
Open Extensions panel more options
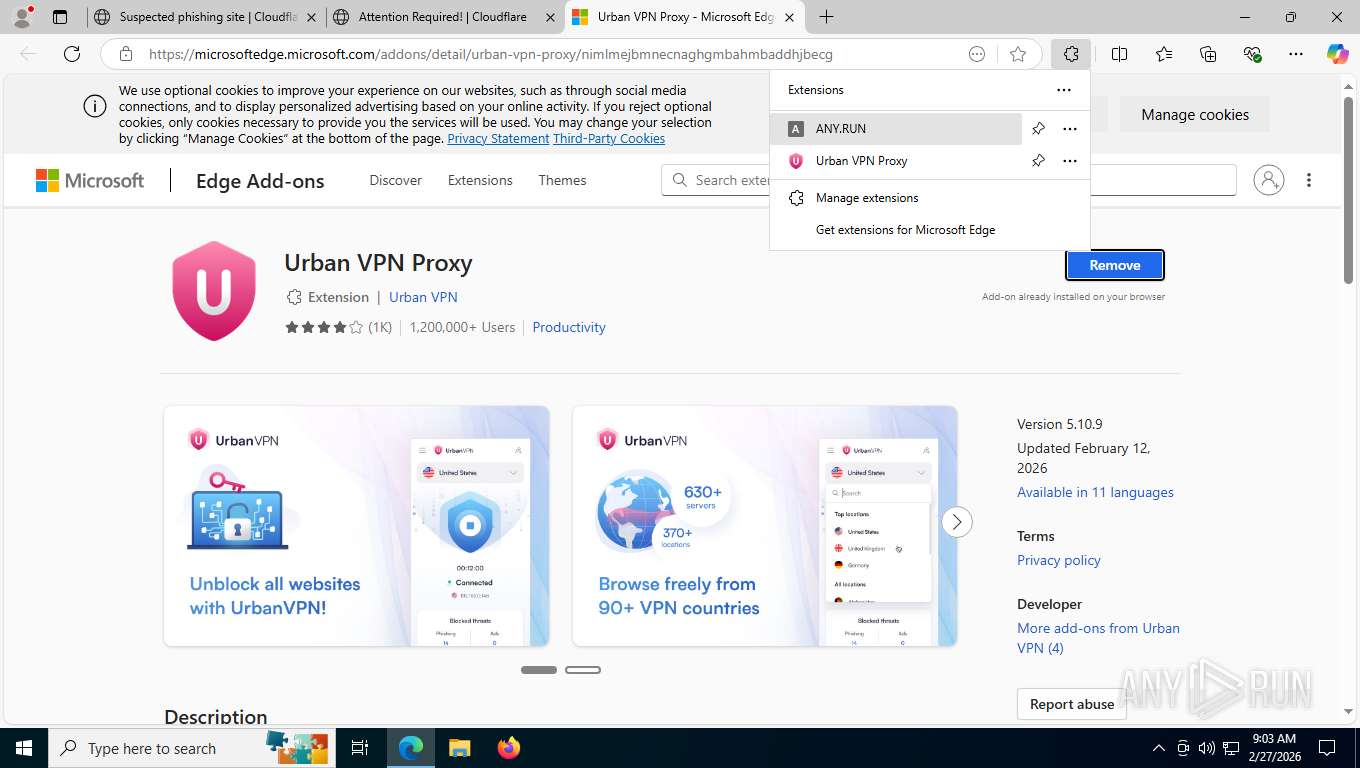pos(1064,89)
